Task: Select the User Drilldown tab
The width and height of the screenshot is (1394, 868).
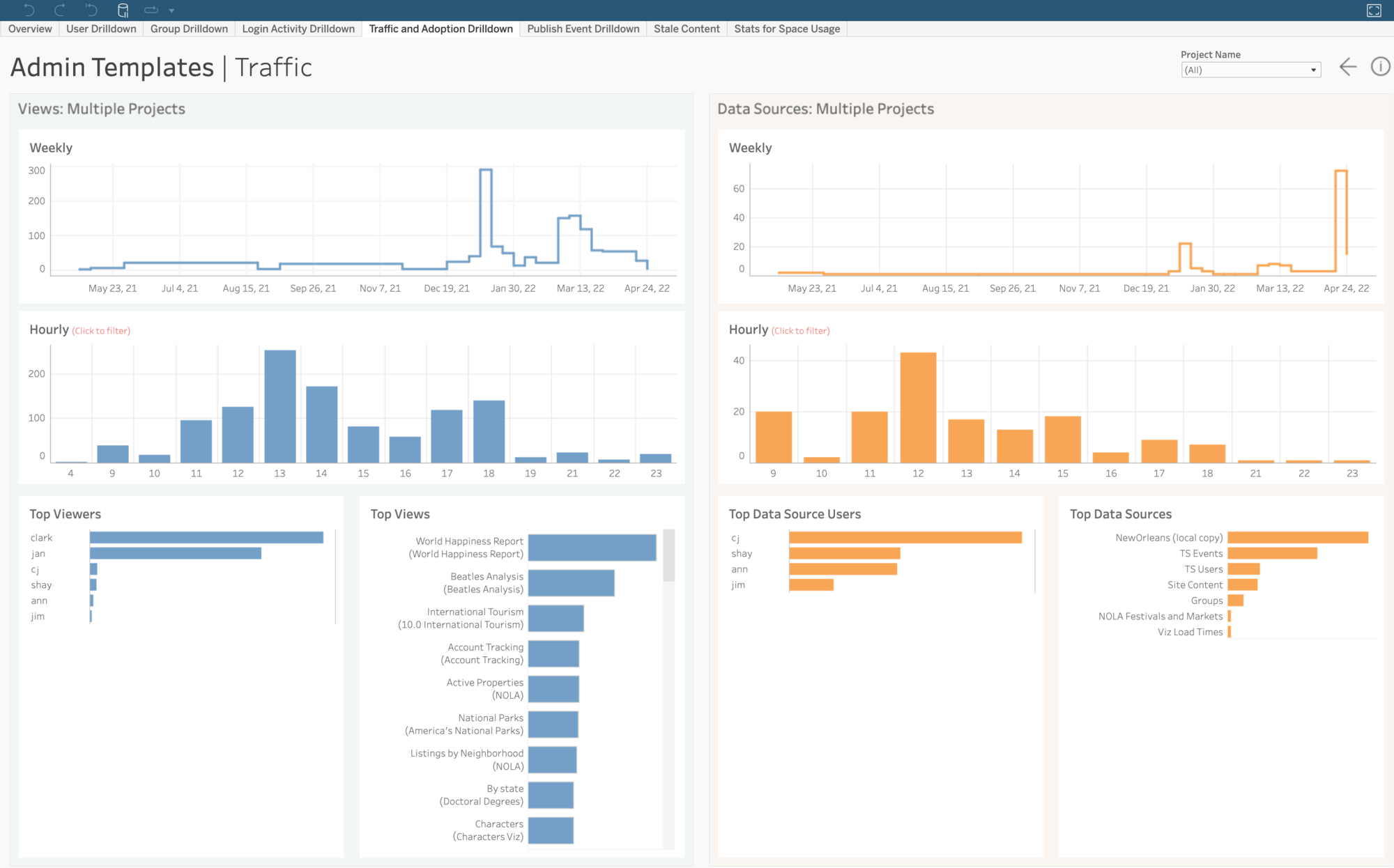Action: point(100,28)
